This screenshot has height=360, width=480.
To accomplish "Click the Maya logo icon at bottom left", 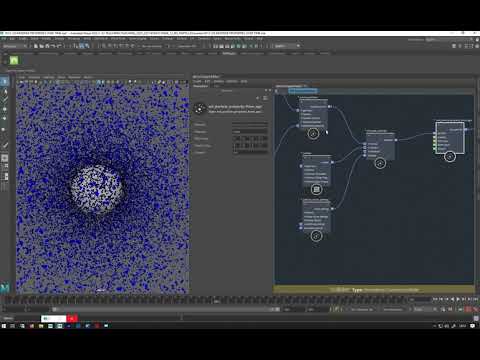I will coord(5,287).
